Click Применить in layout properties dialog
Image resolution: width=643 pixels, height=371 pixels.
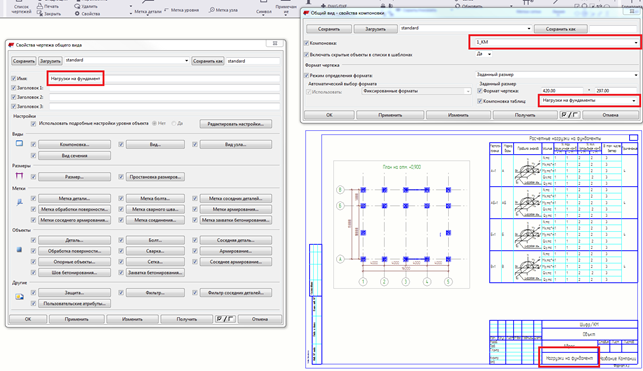(x=390, y=115)
